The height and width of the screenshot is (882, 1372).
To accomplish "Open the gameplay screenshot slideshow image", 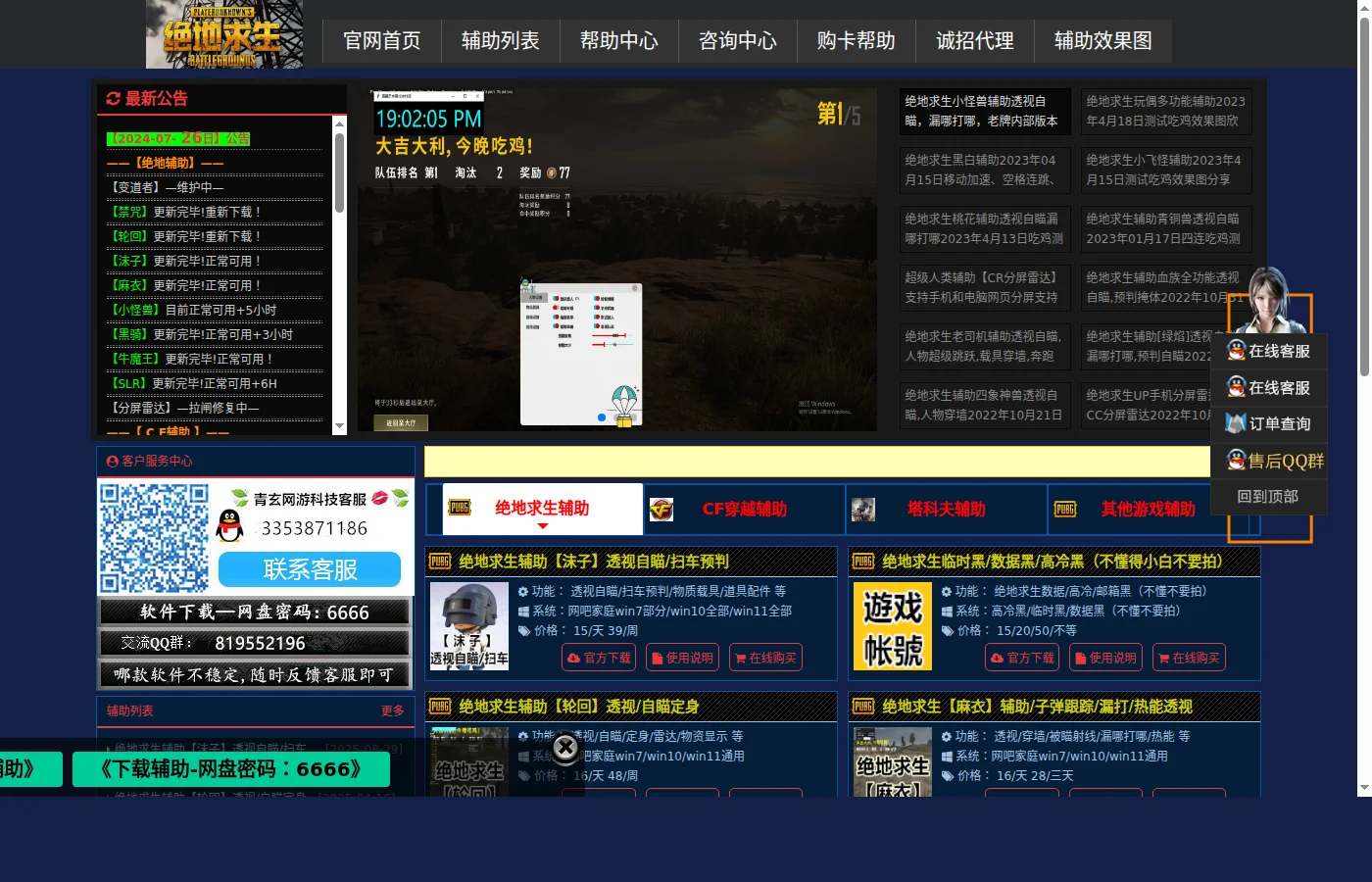I will point(617,259).
